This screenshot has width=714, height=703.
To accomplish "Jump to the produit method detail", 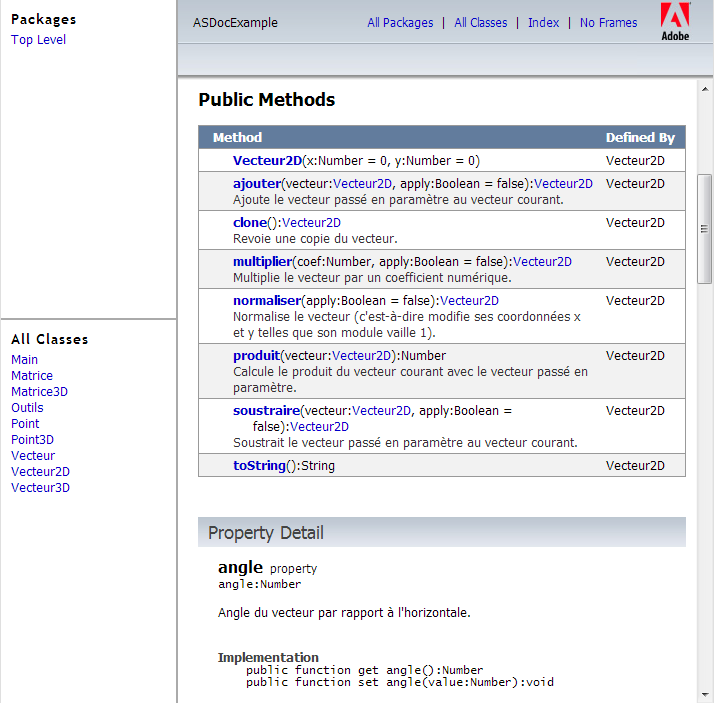I will point(256,356).
